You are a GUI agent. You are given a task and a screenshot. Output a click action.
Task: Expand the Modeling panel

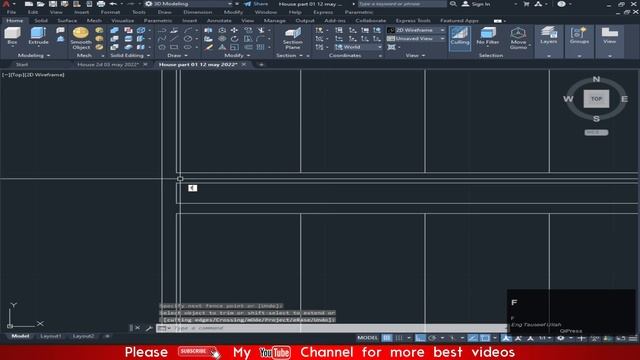point(34,56)
